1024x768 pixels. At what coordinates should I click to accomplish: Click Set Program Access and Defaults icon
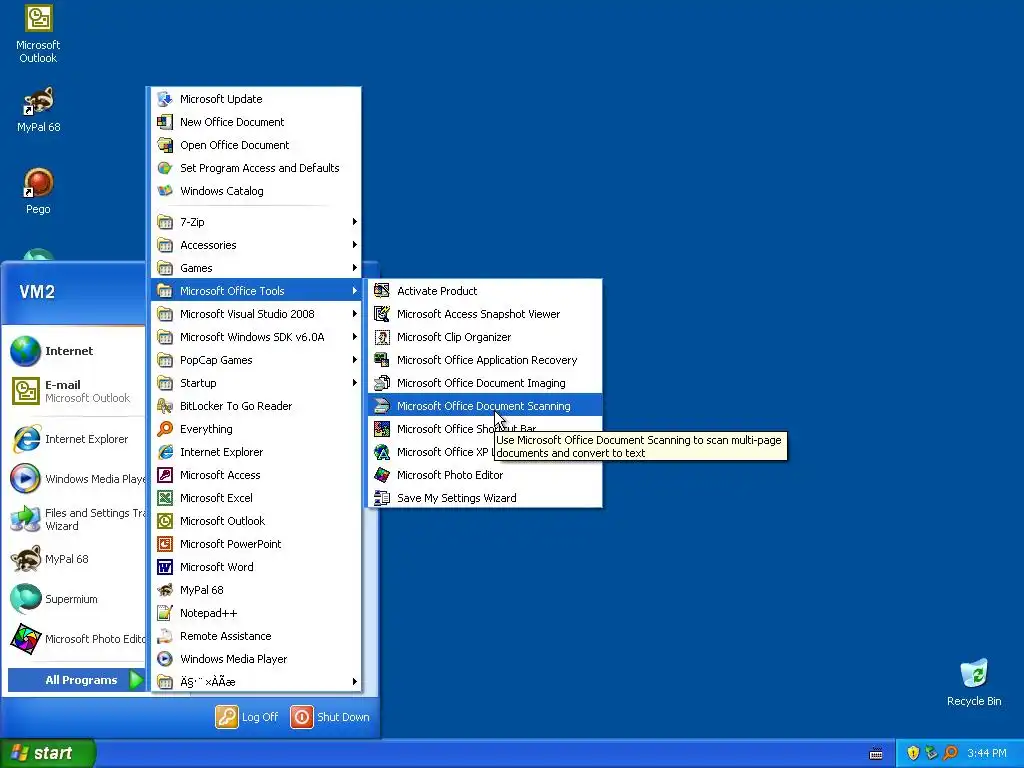point(165,168)
